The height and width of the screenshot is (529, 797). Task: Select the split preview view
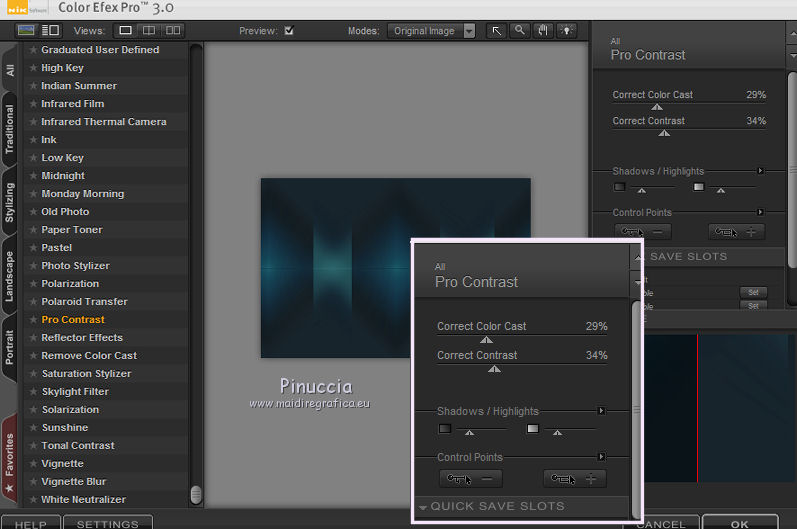149,30
